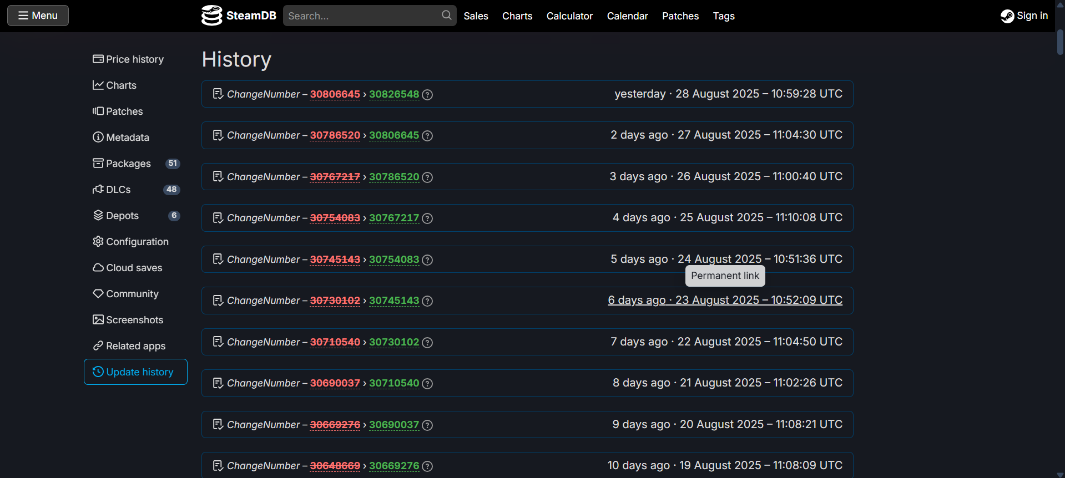Open the Depots sidebar entry
Viewport: 1065px width, 478px height.
pyautogui.click(x=122, y=215)
